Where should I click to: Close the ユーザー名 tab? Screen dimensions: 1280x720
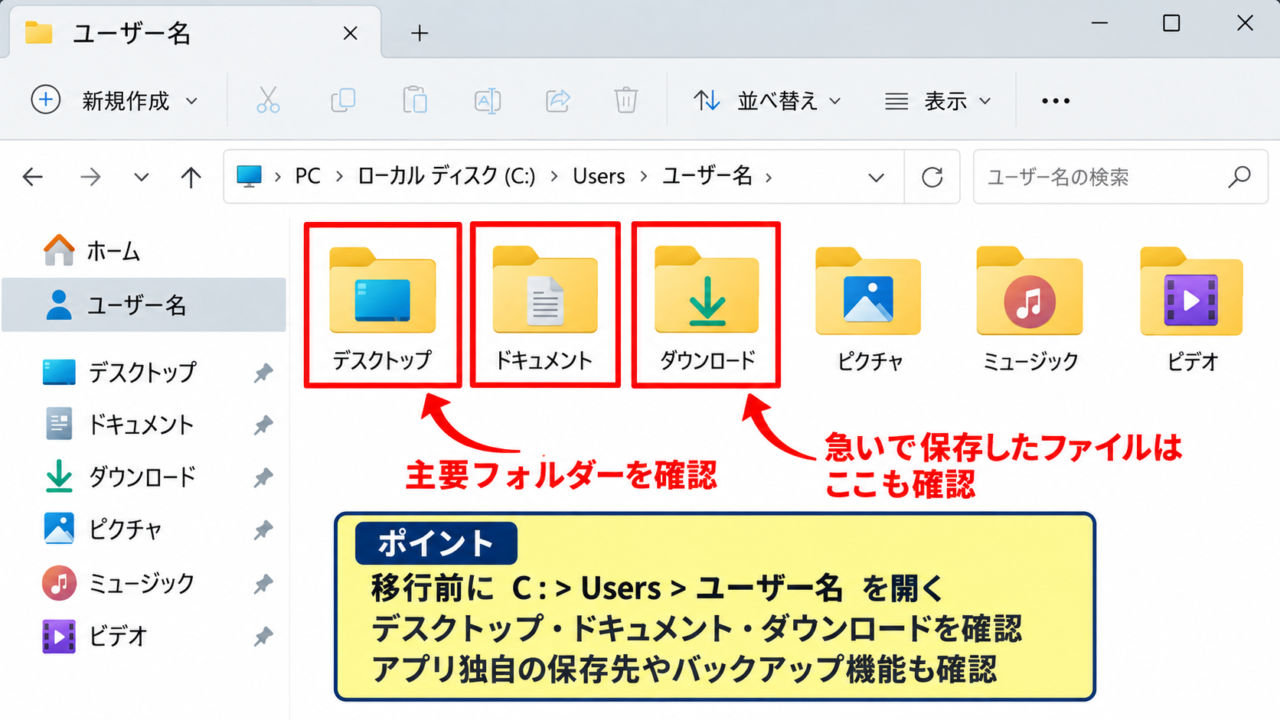pos(350,33)
